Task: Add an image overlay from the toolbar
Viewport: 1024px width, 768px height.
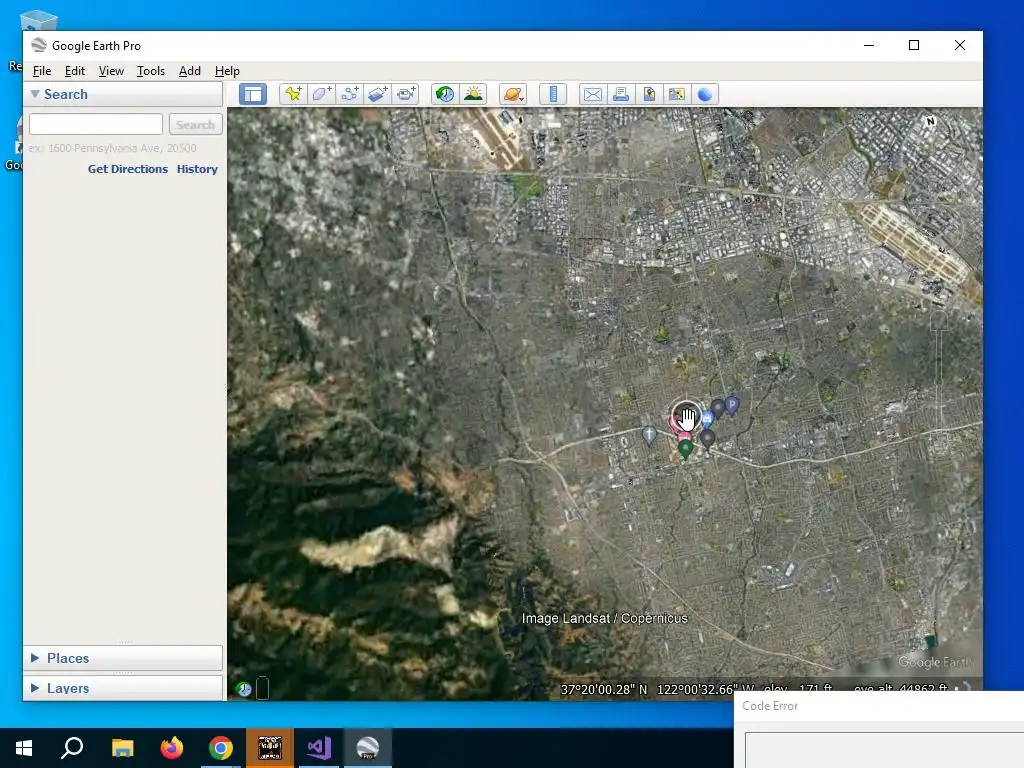Action: click(x=377, y=94)
